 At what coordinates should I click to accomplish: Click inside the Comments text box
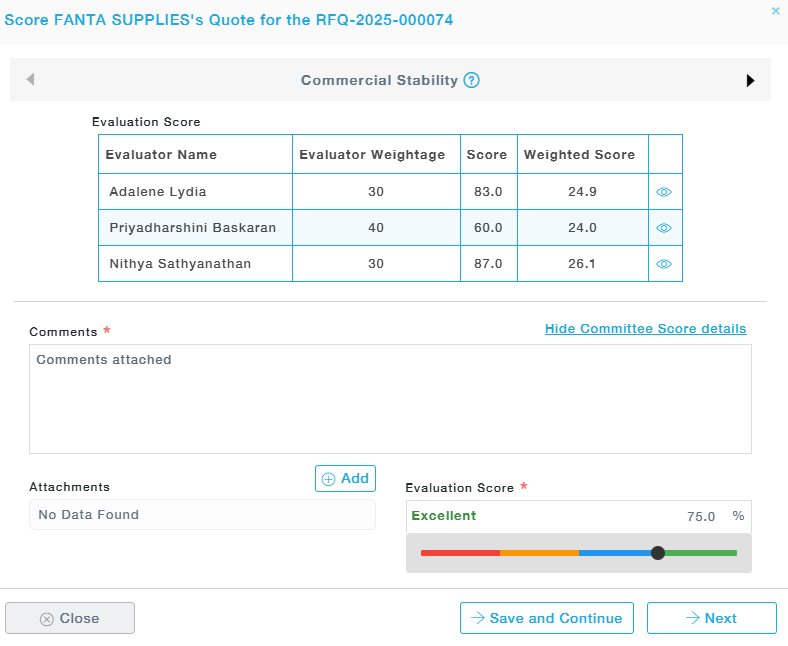(x=390, y=399)
